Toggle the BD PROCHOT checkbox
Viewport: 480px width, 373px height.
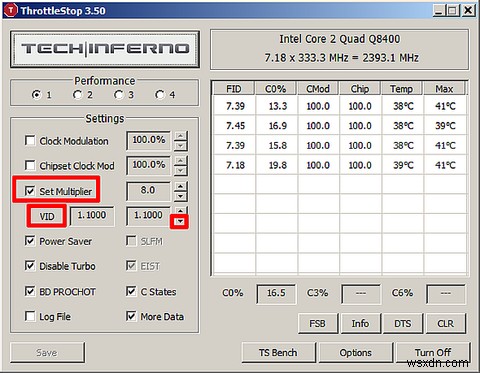pyautogui.click(x=30, y=291)
